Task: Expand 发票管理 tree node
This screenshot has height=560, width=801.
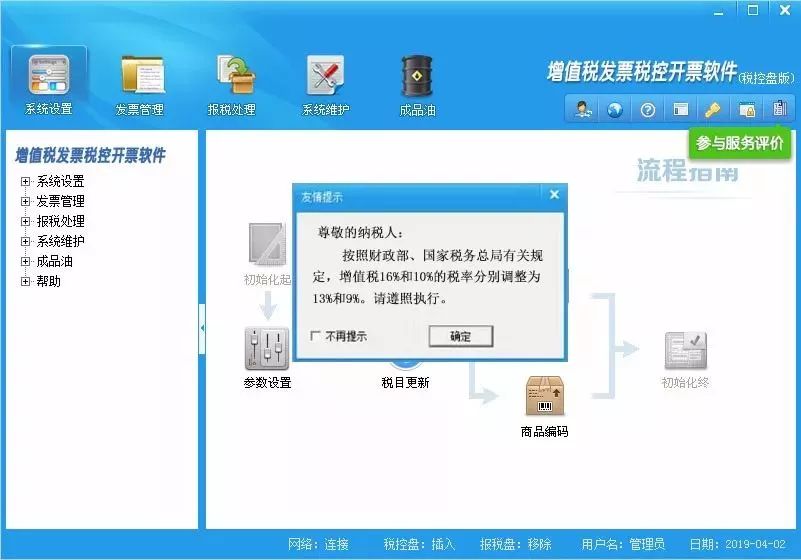Action: coord(25,202)
